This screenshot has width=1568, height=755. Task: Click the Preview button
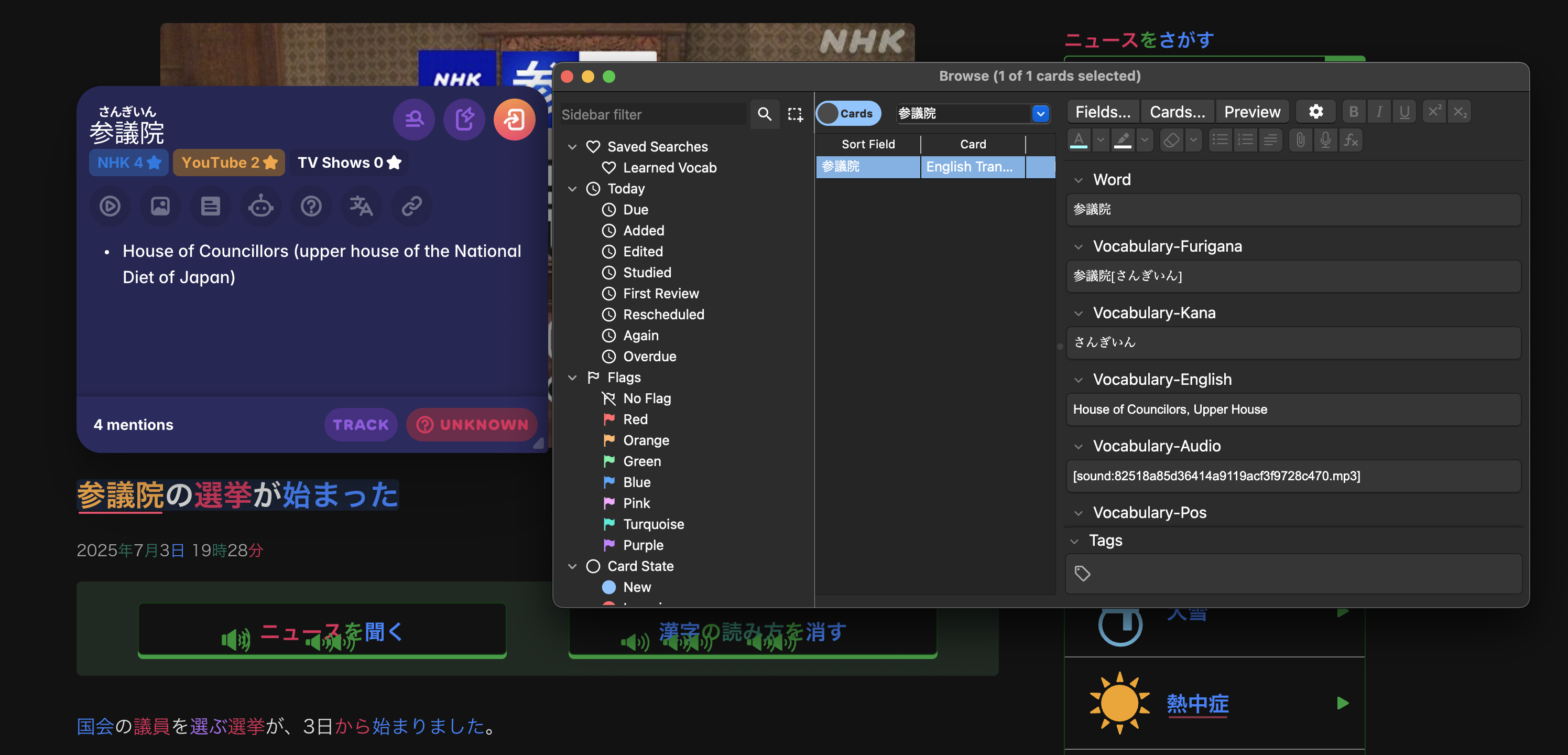pos(1252,112)
